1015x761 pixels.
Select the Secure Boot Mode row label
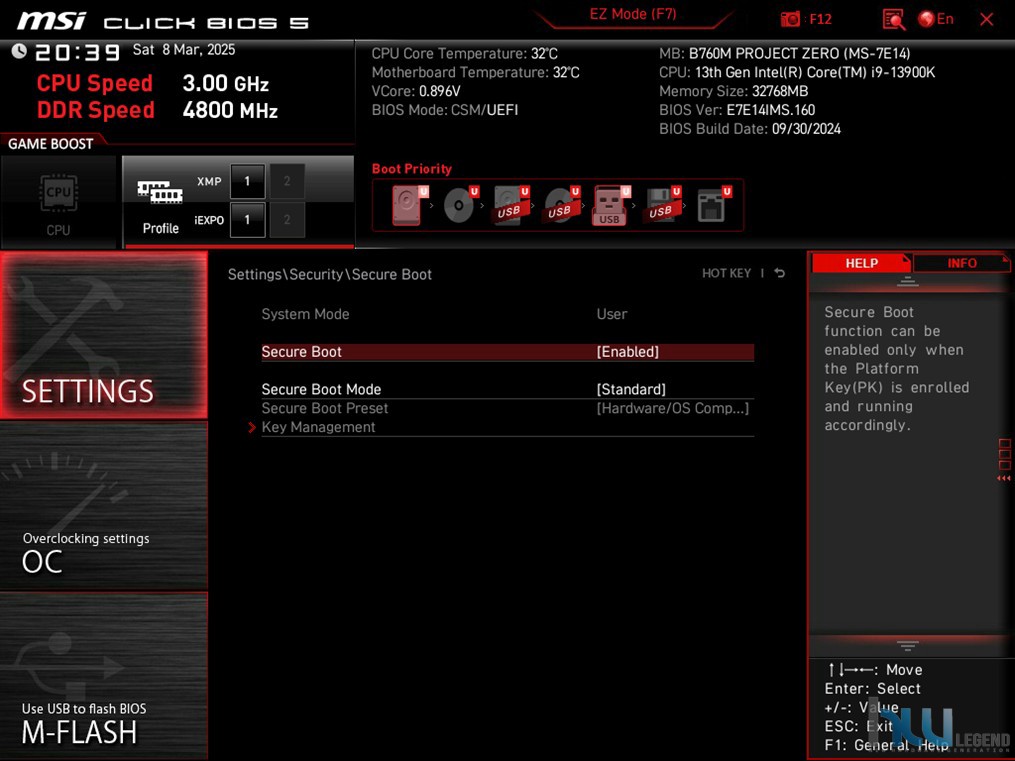[321, 389]
